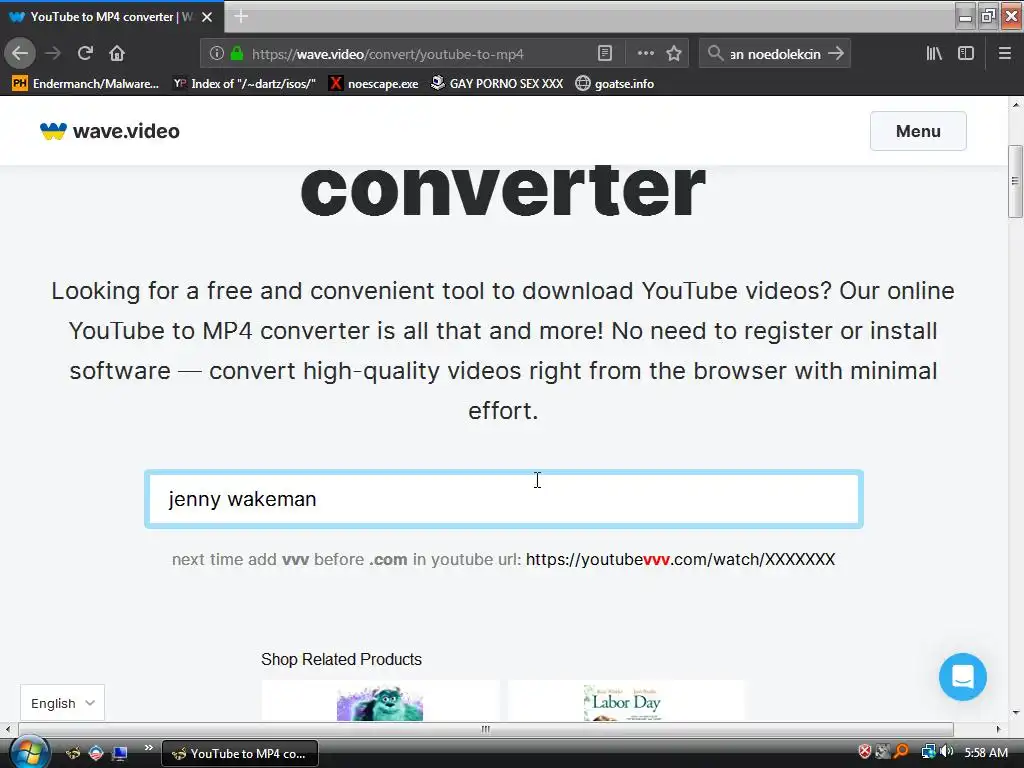Image resolution: width=1024 pixels, height=768 pixels.
Task: Open the Library bookshelf icon
Action: click(934, 54)
